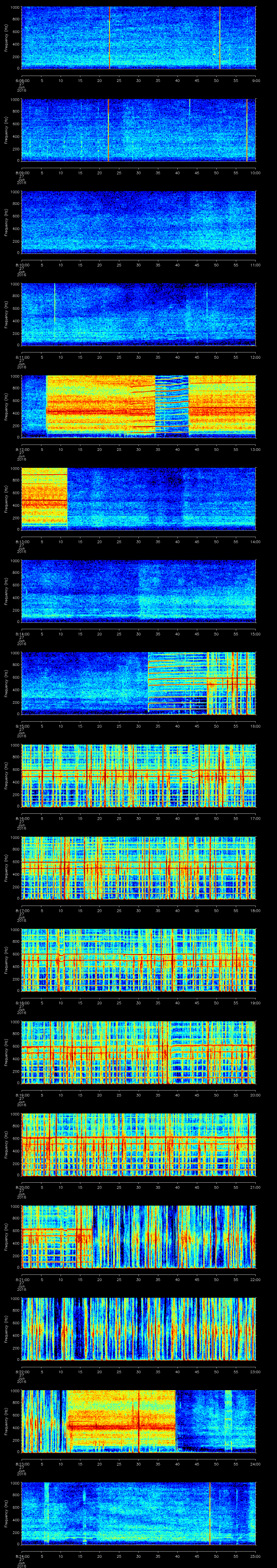Click the "9:00" end time label
The width and height of the screenshot is (277, 1568).
(256, 80)
